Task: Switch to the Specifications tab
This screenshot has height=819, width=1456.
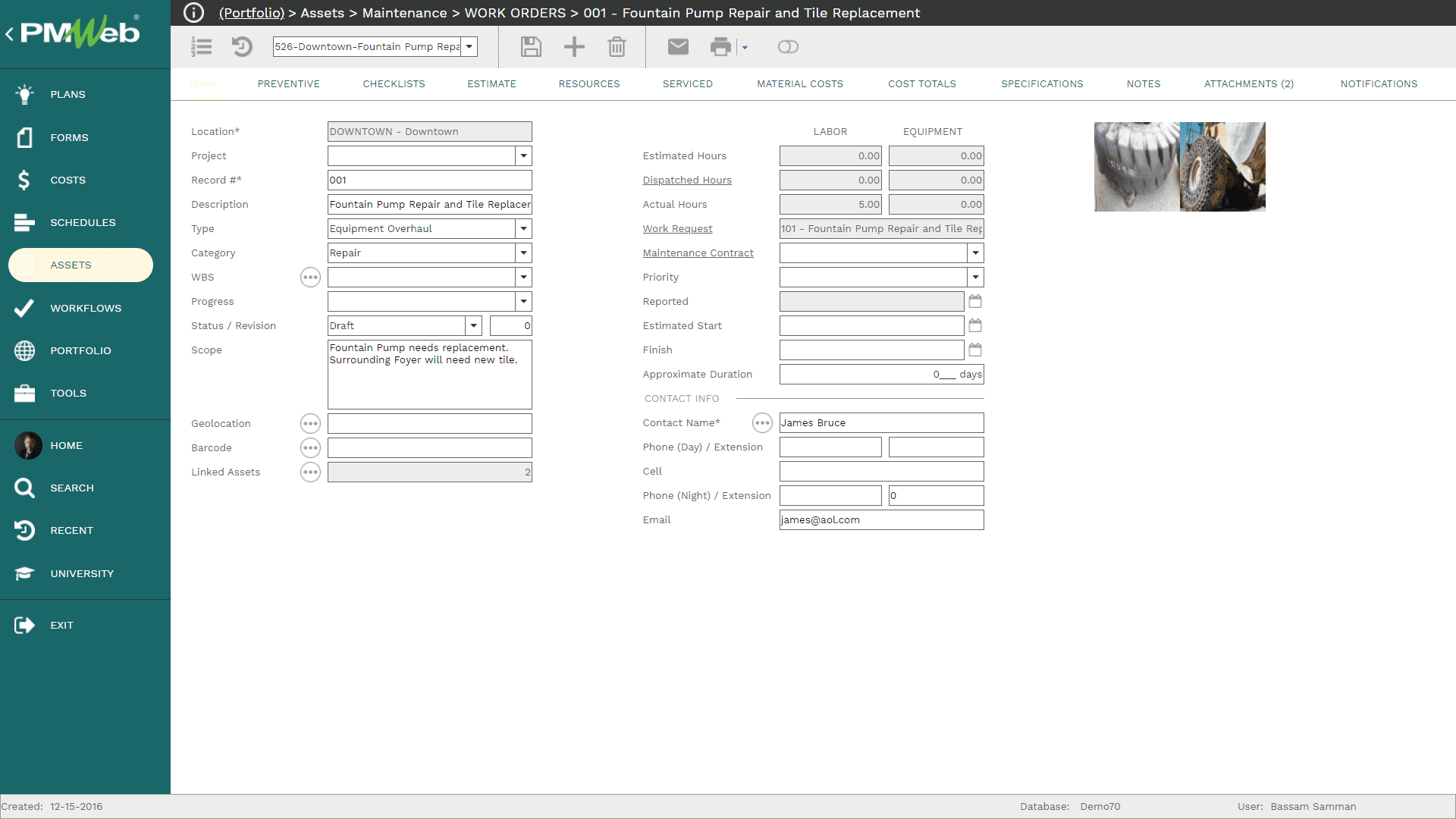Action: coord(1042,84)
